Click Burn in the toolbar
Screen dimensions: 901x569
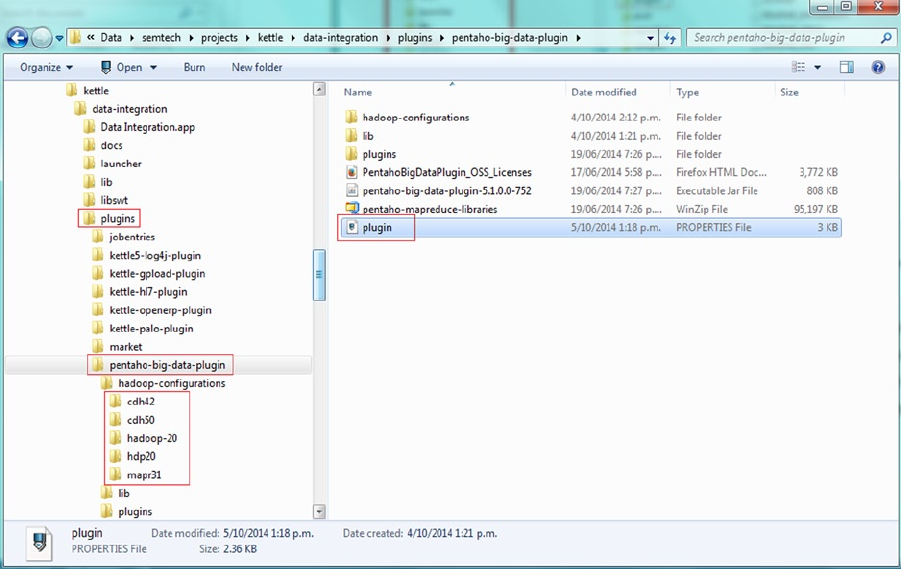tap(194, 67)
